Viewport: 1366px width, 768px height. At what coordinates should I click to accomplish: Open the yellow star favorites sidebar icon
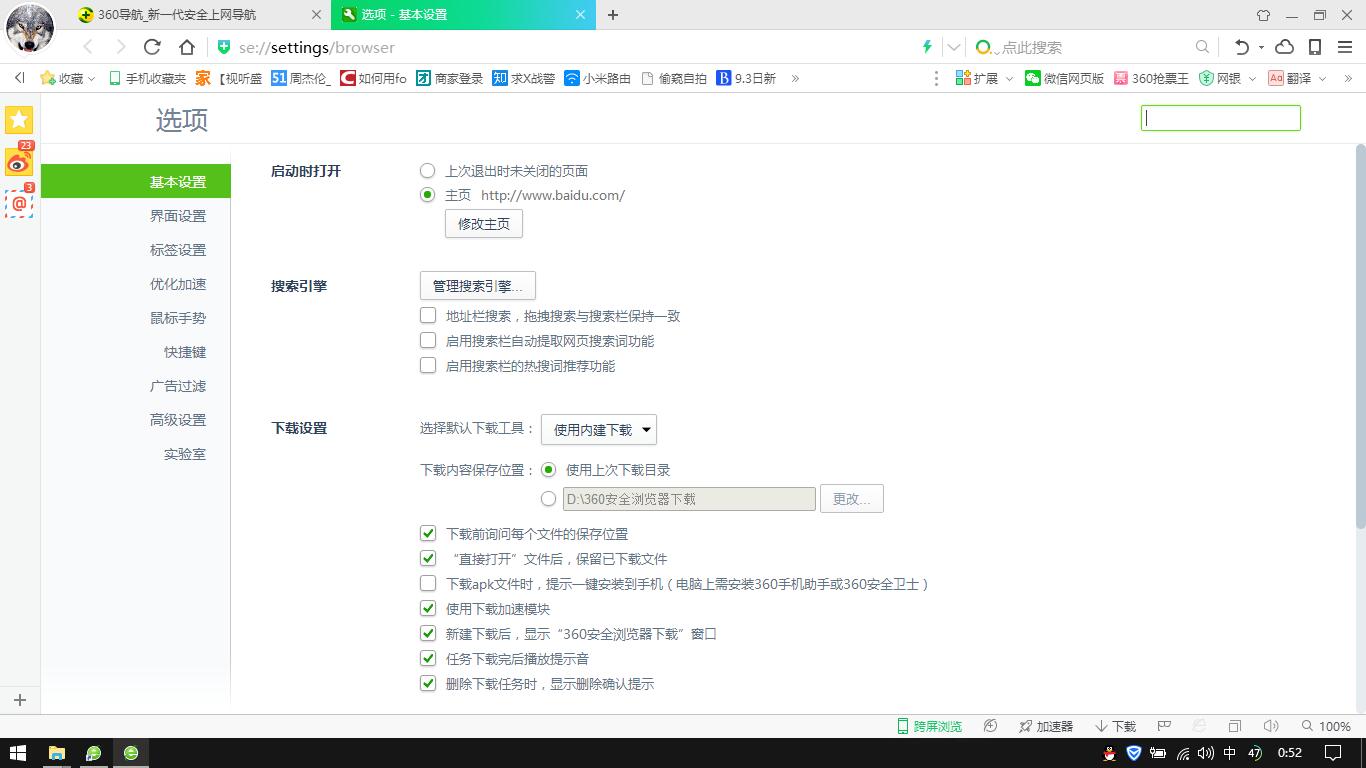(19, 120)
